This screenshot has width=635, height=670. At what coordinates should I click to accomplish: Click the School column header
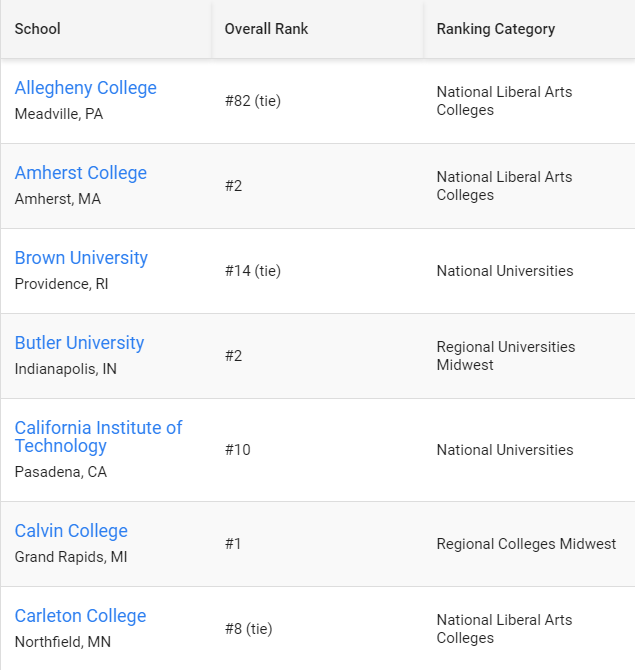click(x=38, y=29)
